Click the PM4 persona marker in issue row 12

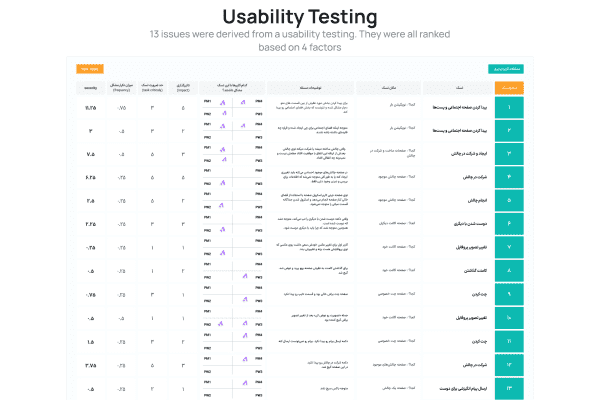point(245,359)
